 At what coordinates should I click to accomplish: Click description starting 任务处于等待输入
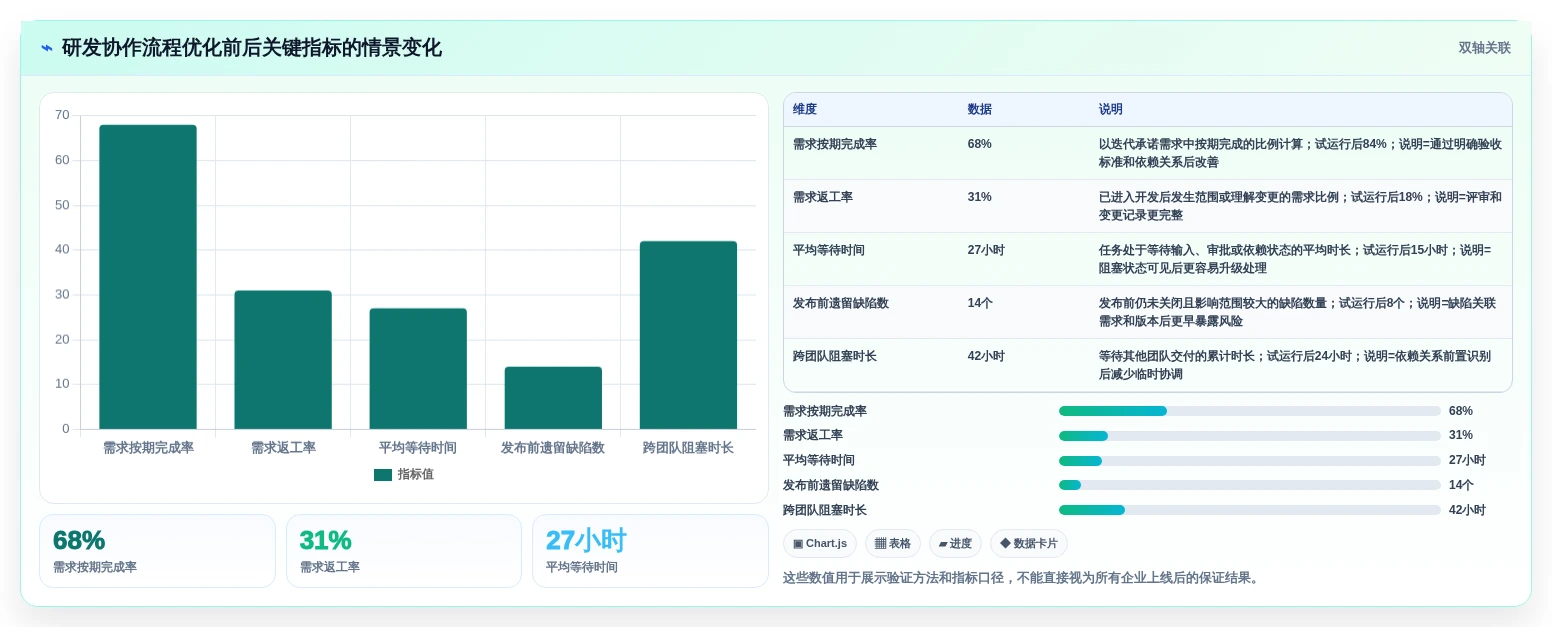point(1295,260)
